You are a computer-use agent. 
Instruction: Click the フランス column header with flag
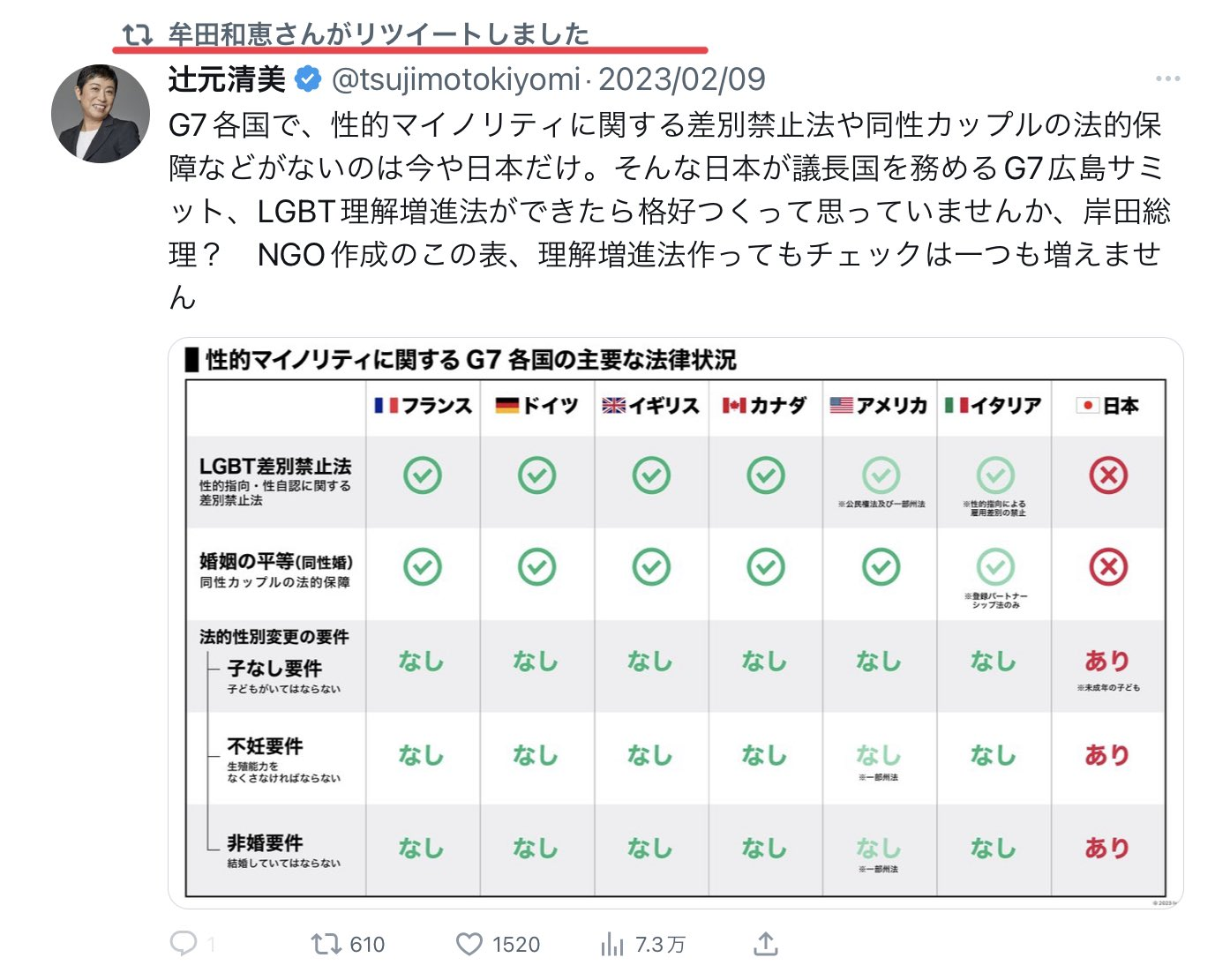[x=423, y=406]
